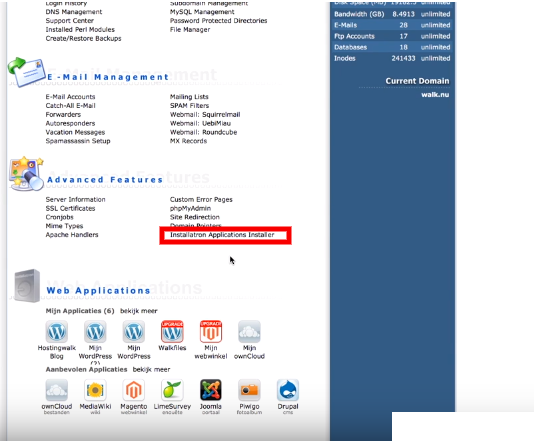534x441 pixels.
Task: Open Custom Error Pages
Action: click(201, 200)
